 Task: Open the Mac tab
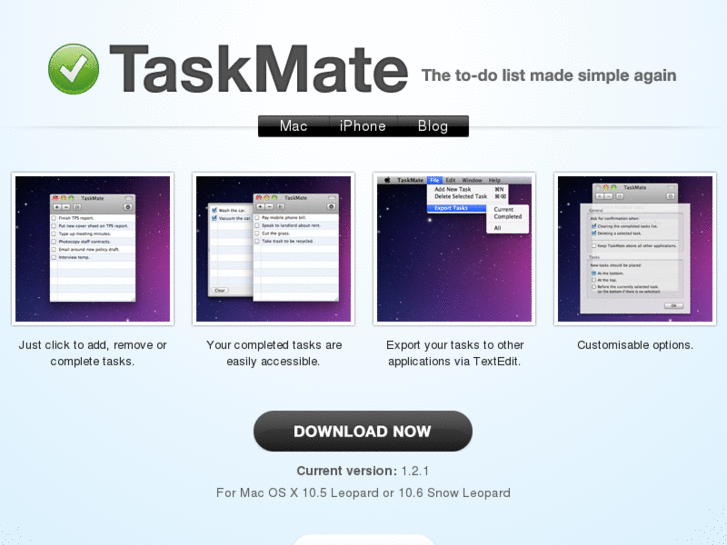tap(293, 126)
